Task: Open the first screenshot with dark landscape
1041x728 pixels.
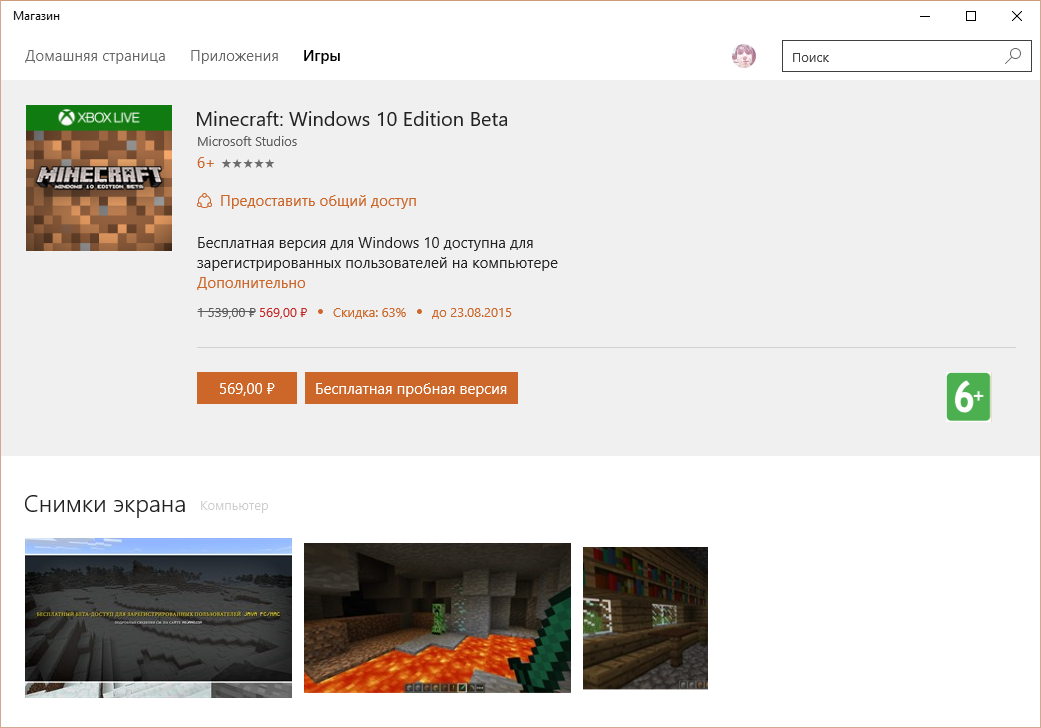Action: (158, 618)
